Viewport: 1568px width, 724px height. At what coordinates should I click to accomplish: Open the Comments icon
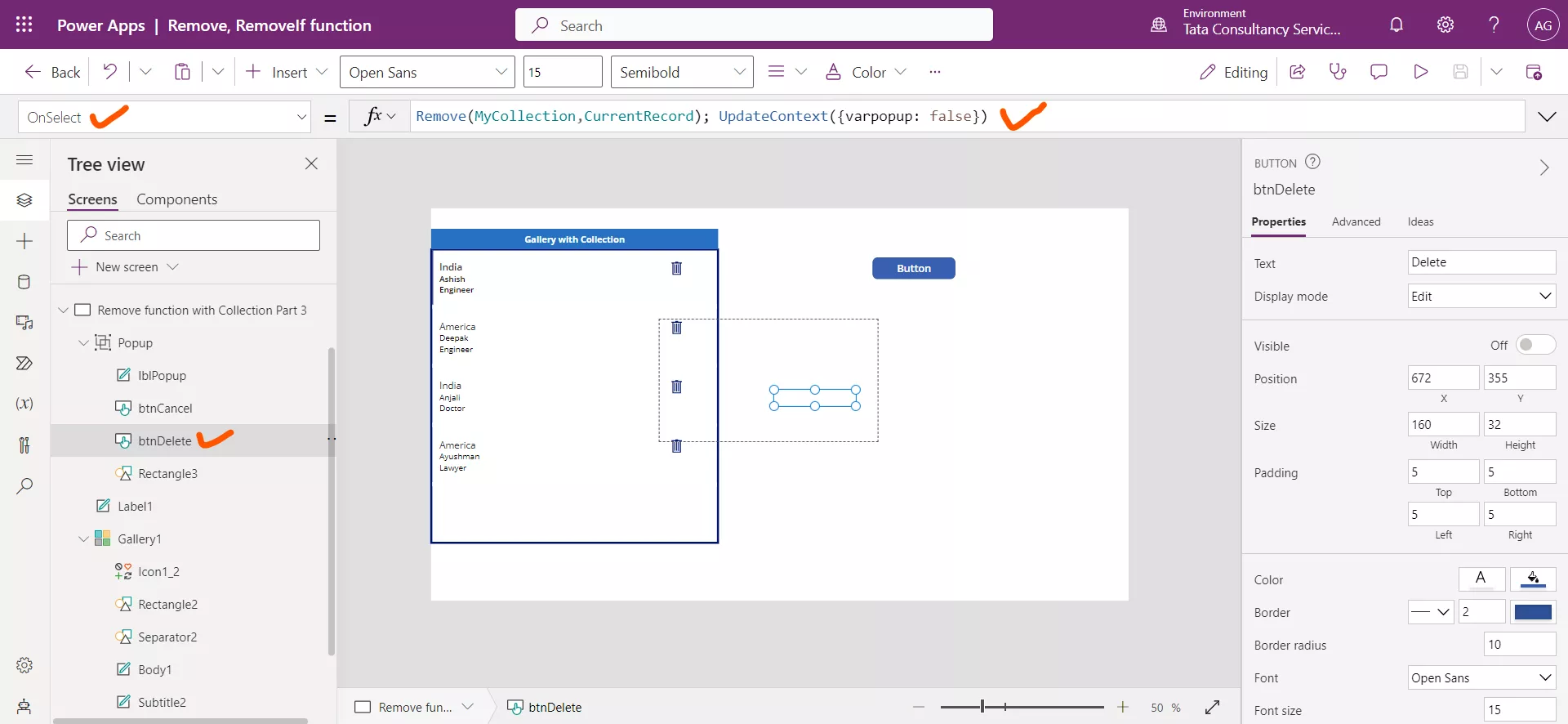(1379, 72)
